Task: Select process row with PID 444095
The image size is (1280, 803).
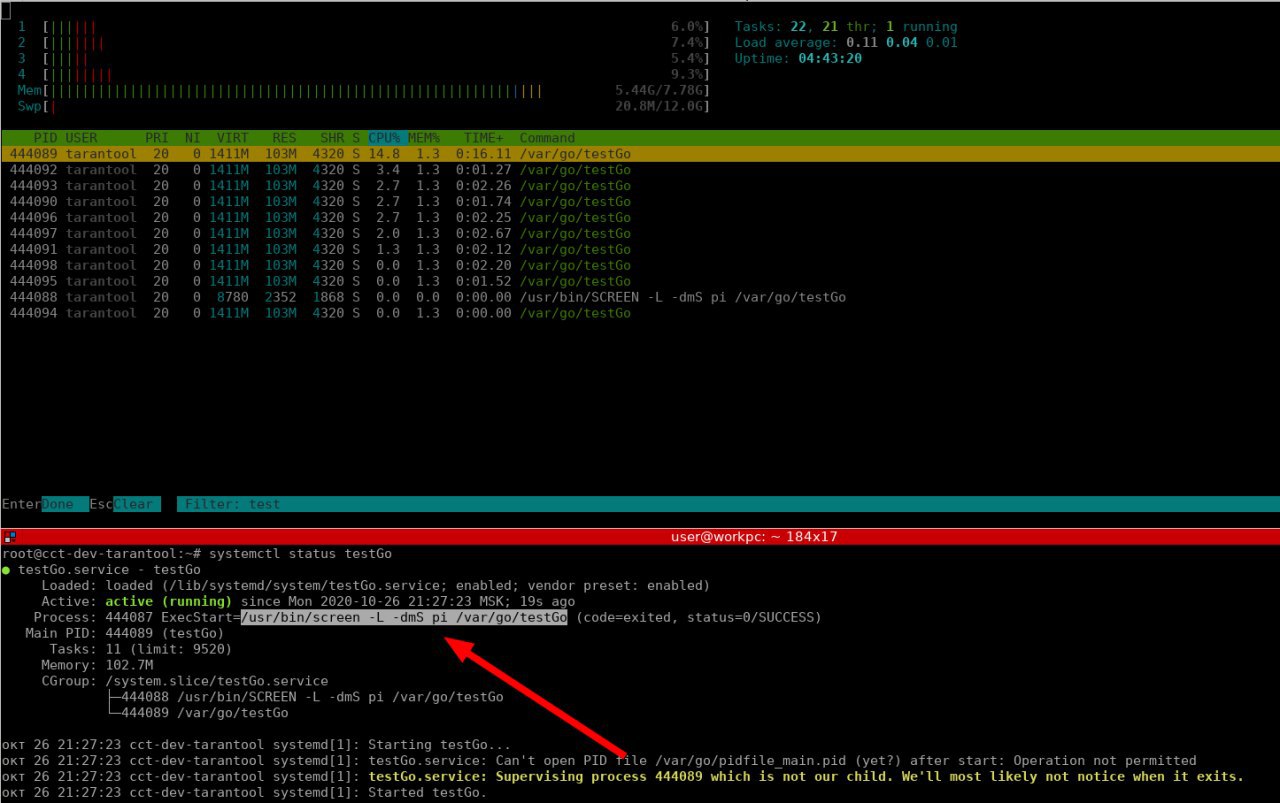Action: pyautogui.click(x=640, y=282)
